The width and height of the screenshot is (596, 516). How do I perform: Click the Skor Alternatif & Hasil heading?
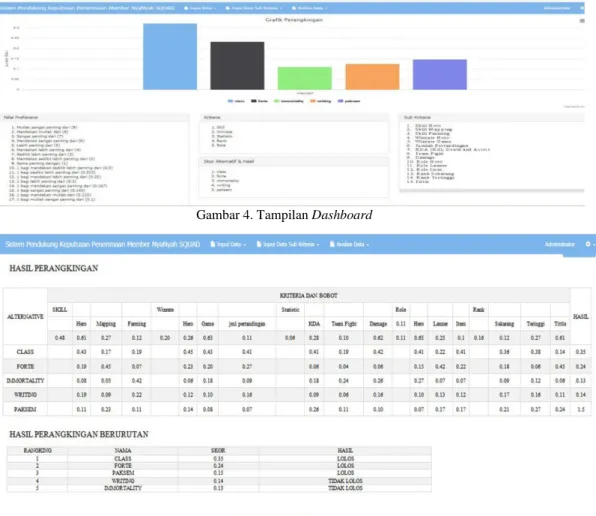pos(229,161)
